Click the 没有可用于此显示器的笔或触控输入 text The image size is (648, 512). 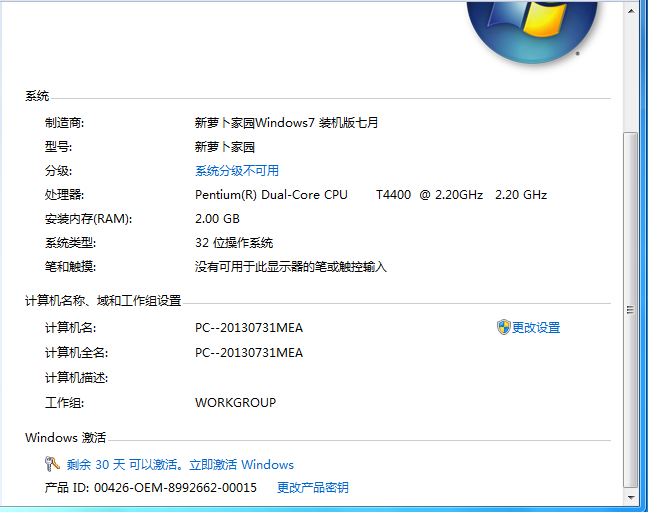(291, 267)
